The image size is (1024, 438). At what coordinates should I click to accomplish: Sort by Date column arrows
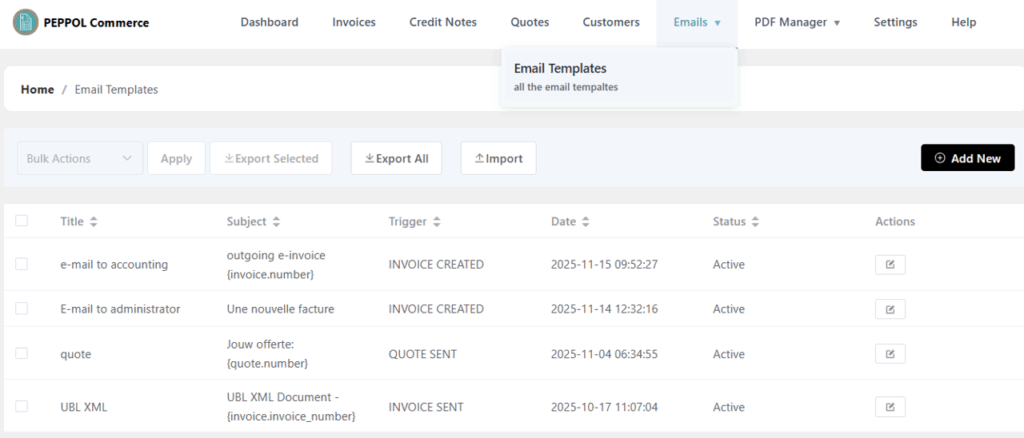(x=586, y=222)
